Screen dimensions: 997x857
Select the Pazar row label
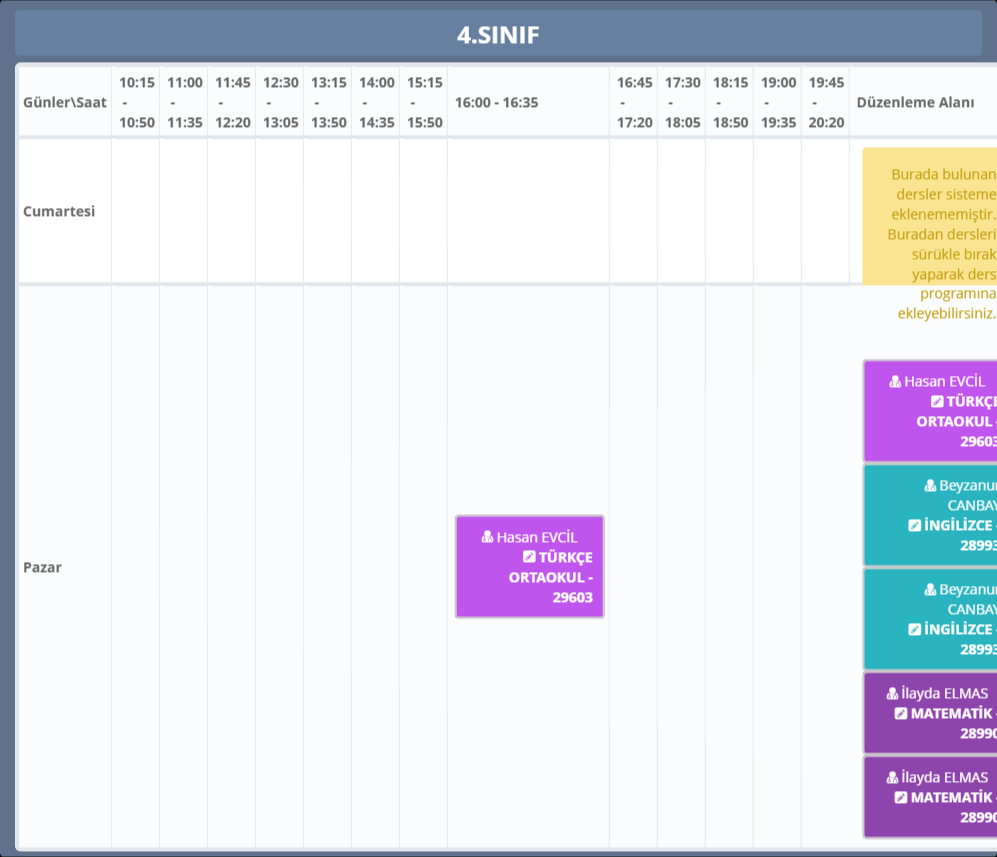(43, 567)
